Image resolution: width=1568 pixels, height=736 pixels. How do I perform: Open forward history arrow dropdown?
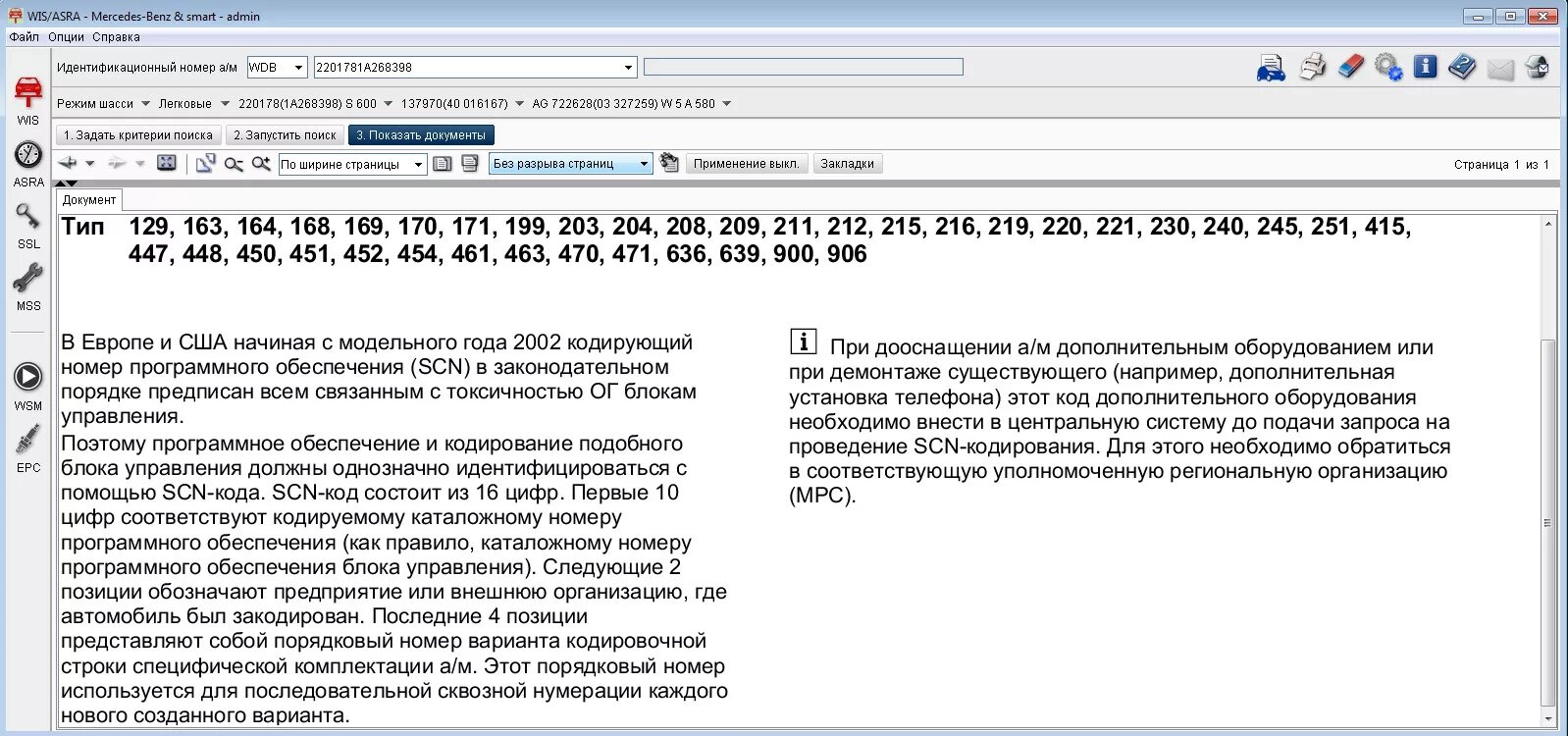point(140,163)
